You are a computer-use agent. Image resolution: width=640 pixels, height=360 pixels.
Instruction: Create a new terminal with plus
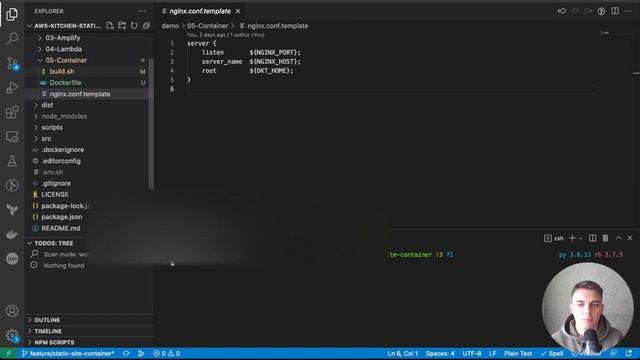tap(572, 238)
